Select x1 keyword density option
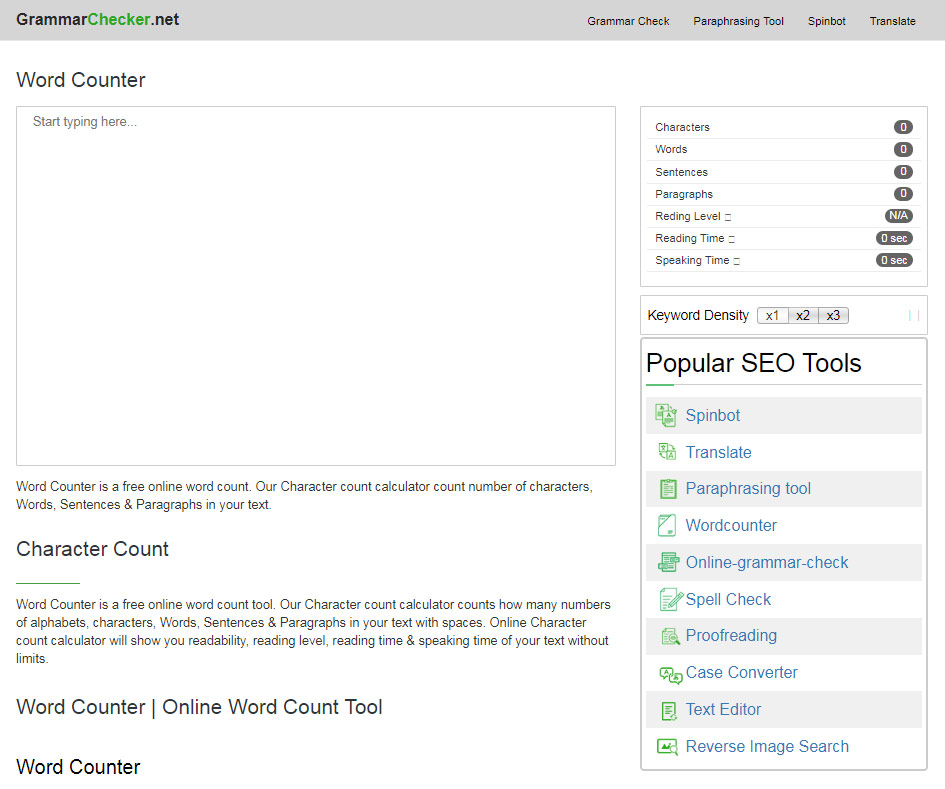This screenshot has width=945, height=789. pos(772,316)
